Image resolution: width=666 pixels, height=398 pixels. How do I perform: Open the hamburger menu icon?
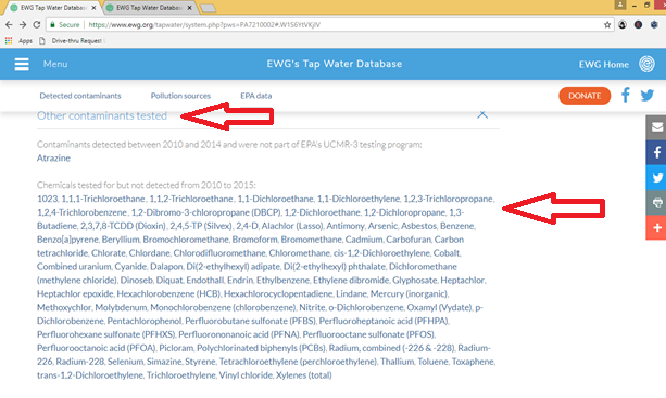pyautogui.click(x=21, y=64)
